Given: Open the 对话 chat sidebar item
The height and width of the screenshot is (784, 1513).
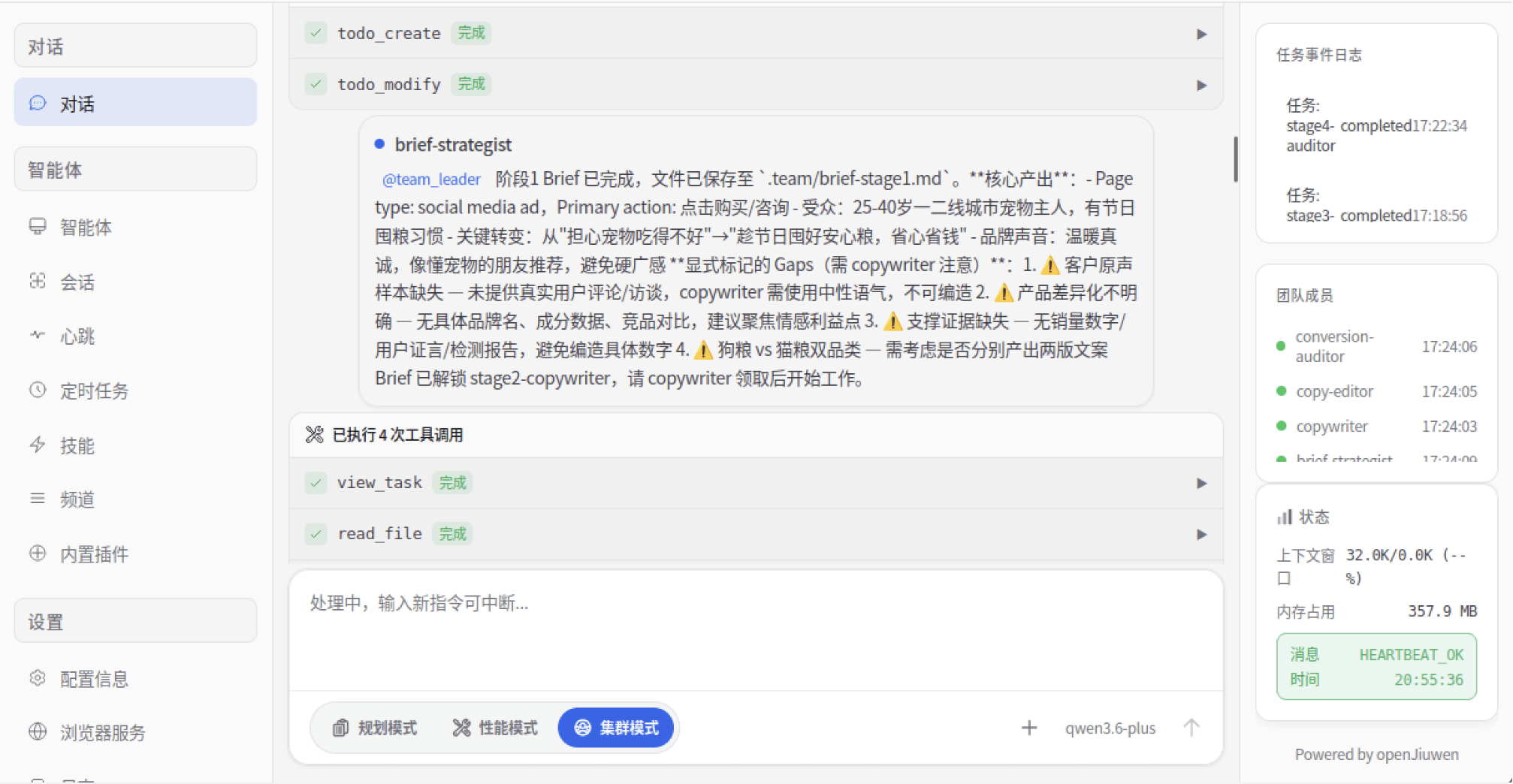Looking at the screenshot, I should [x=135, y=103].
